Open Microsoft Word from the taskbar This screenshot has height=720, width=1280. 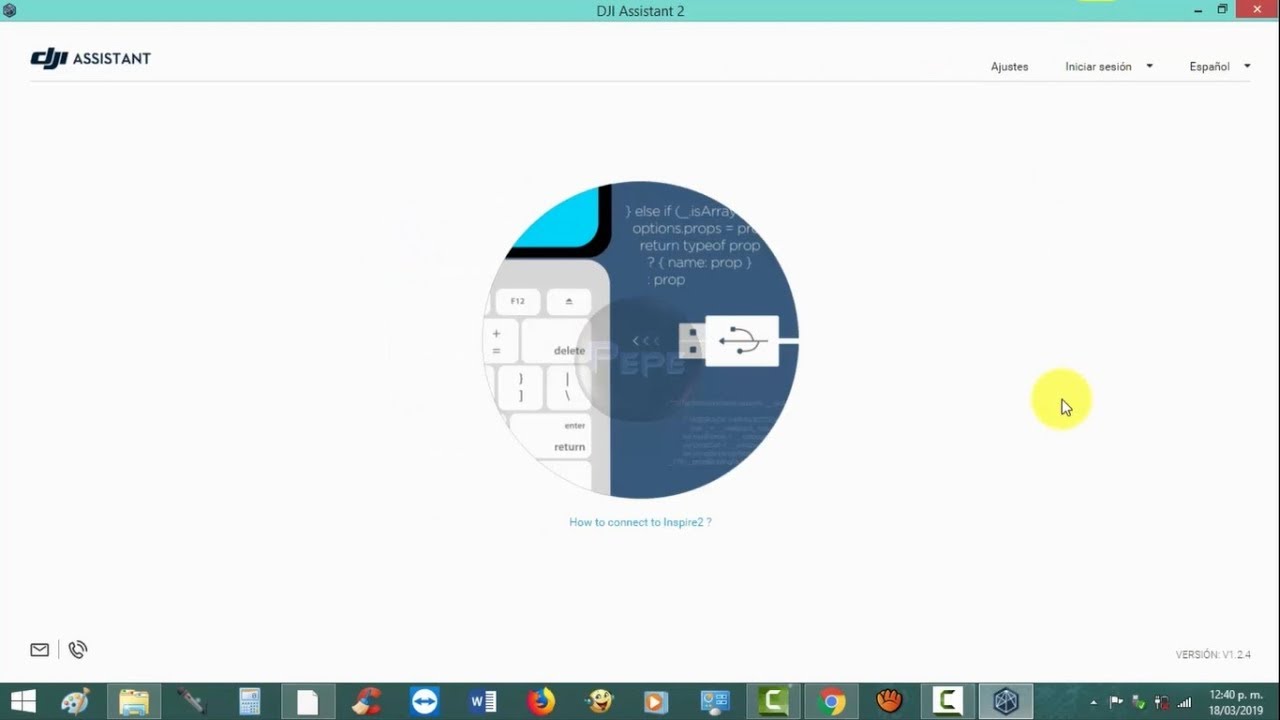483,702
